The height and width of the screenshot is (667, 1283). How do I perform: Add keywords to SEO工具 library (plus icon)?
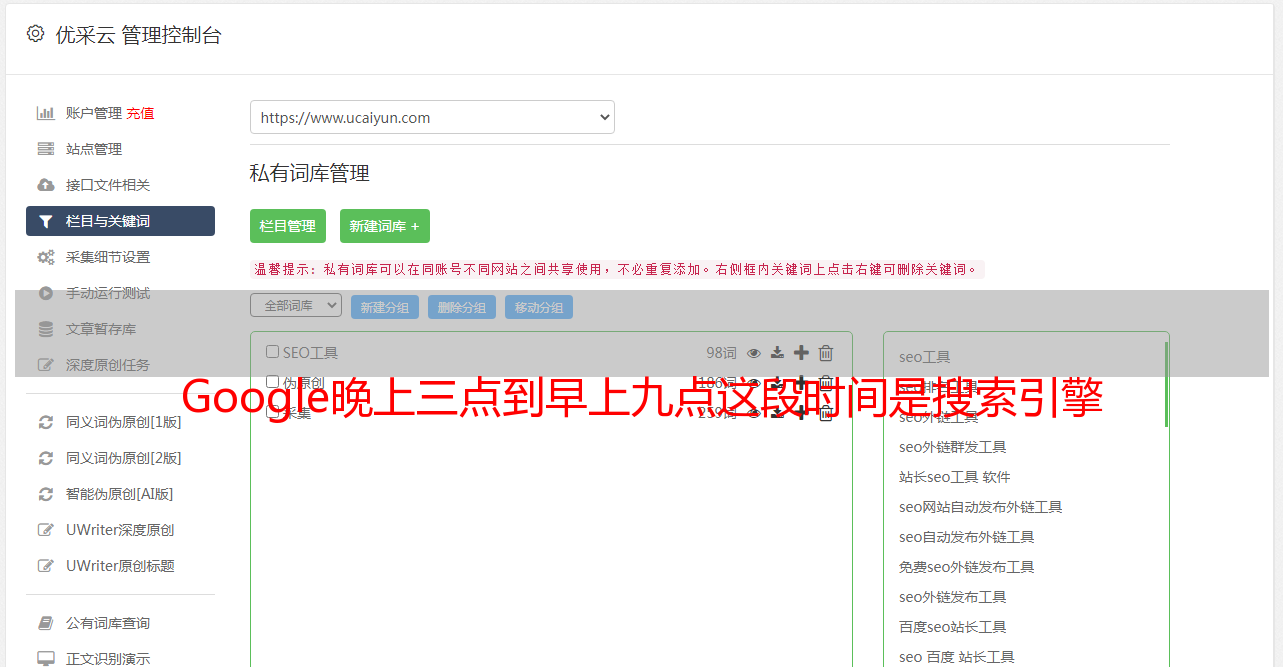[x=801, y=353]
